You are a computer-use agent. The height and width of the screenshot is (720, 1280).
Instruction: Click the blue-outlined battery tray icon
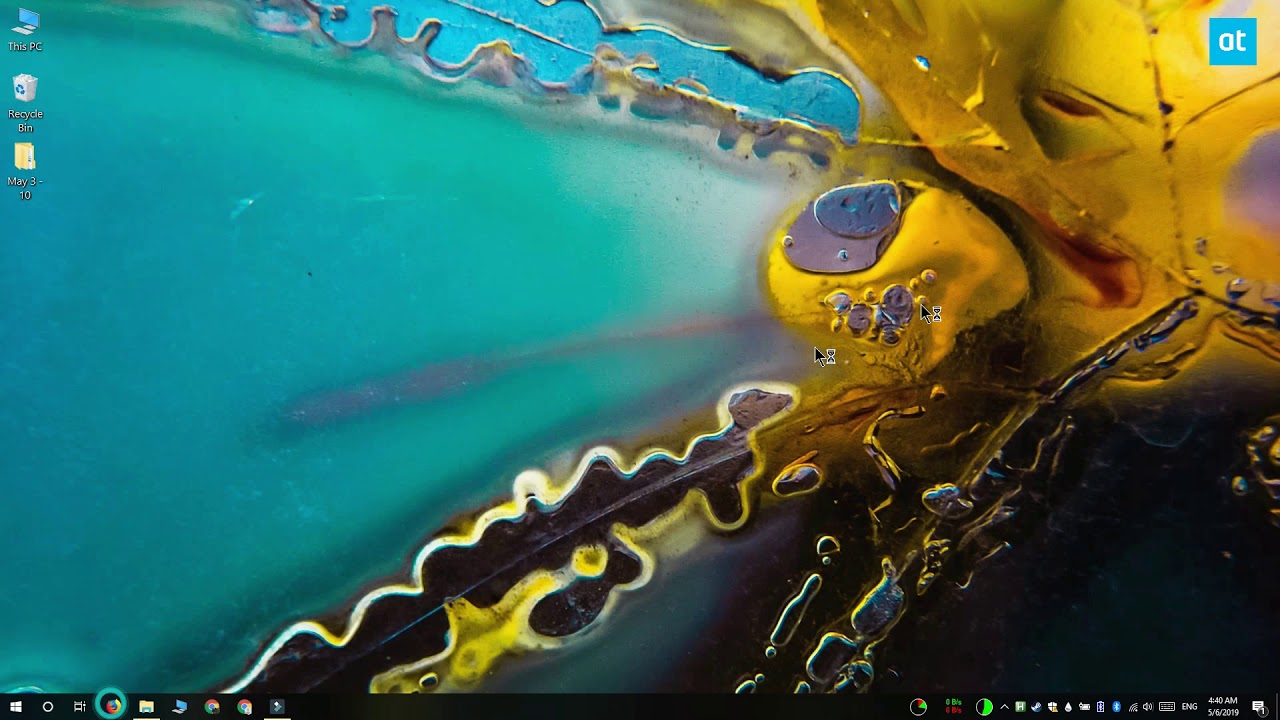pos(1100,707)
